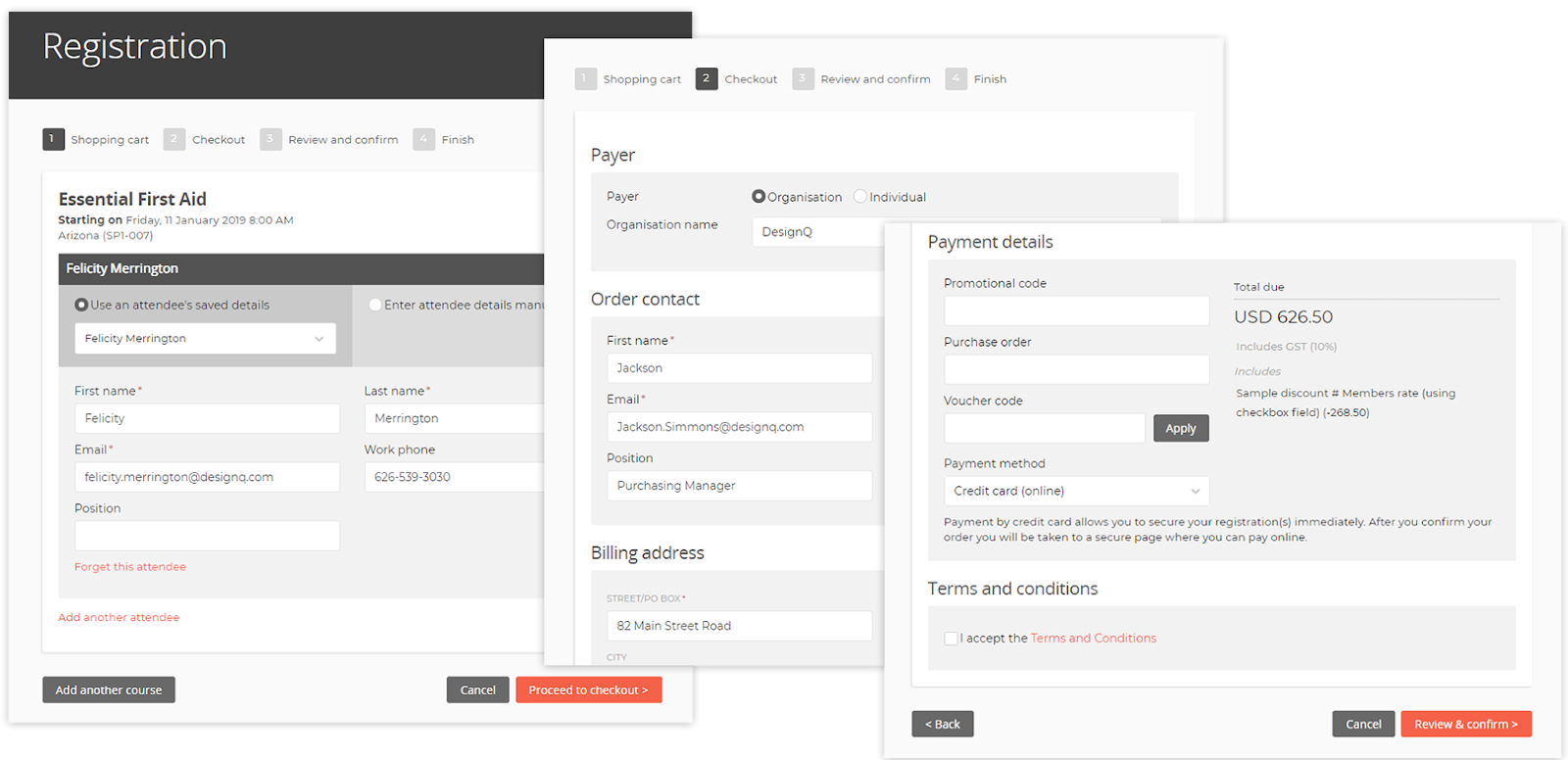Click the empty attendee Position field
This screenshot has width=1568, height=760.
pyautogui.click(x=207, y=536)
